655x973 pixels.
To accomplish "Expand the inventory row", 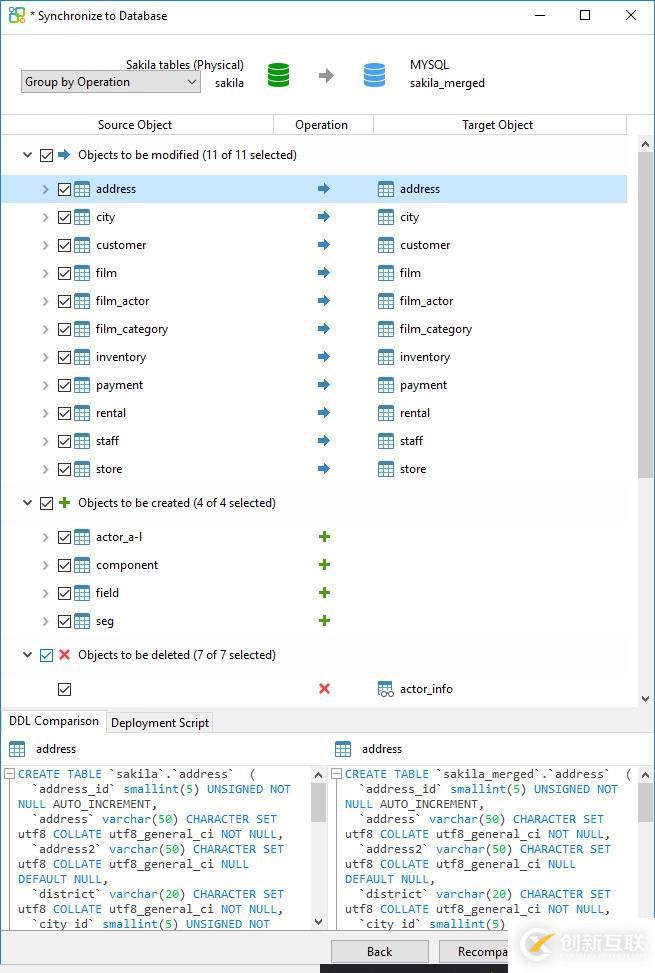I will coord(45,357).
